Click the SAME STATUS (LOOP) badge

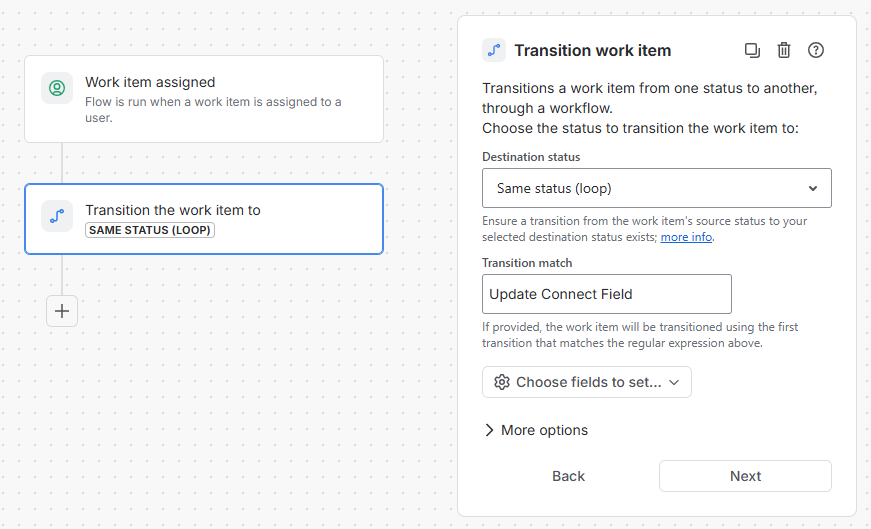(x=149, y=230)
